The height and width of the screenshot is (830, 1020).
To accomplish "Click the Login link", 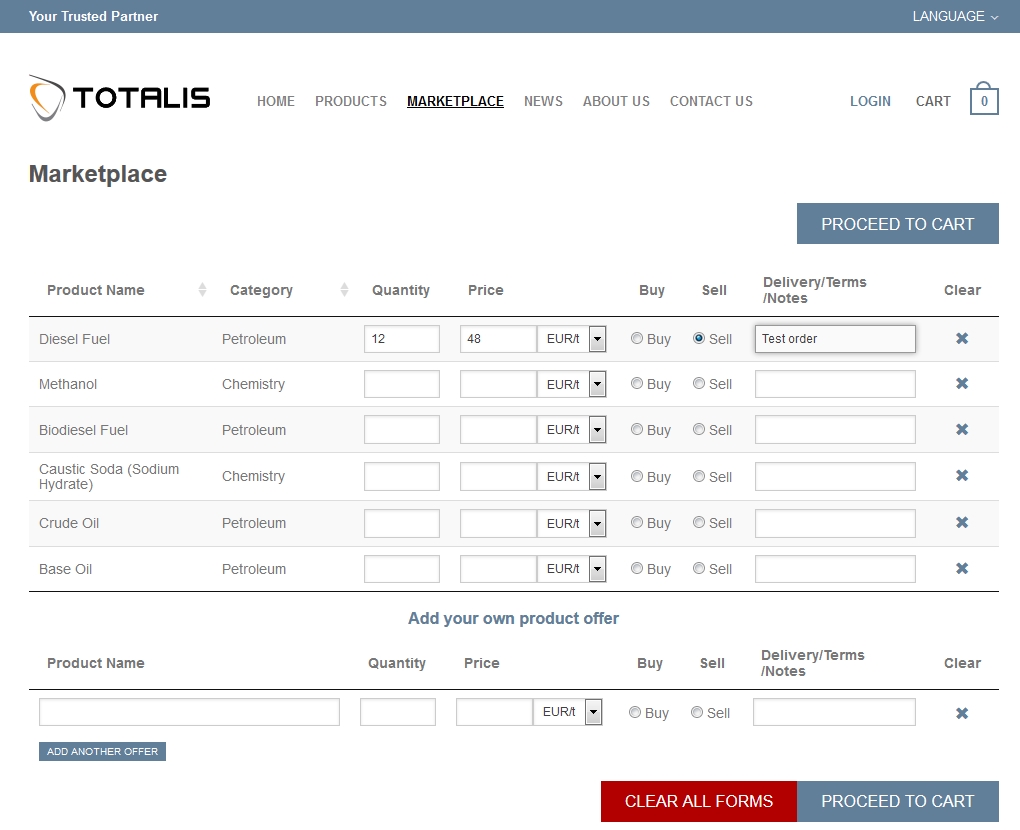I will click(870, 101).
